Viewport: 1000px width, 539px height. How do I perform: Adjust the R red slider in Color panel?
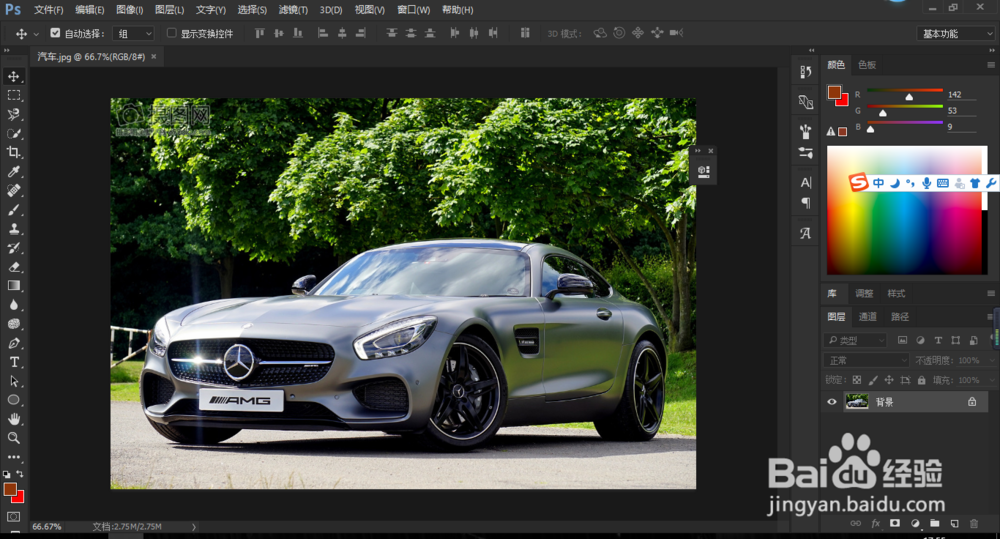(x=909, y=98)
